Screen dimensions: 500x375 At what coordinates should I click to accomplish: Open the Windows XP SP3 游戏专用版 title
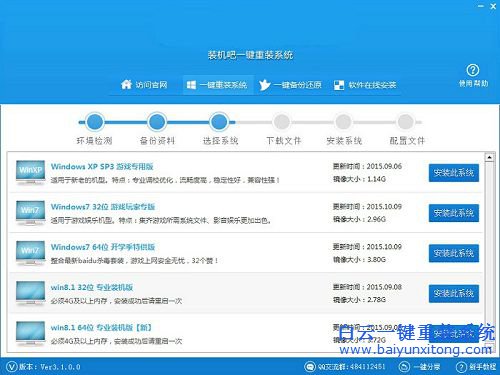[x=102, y=166]
